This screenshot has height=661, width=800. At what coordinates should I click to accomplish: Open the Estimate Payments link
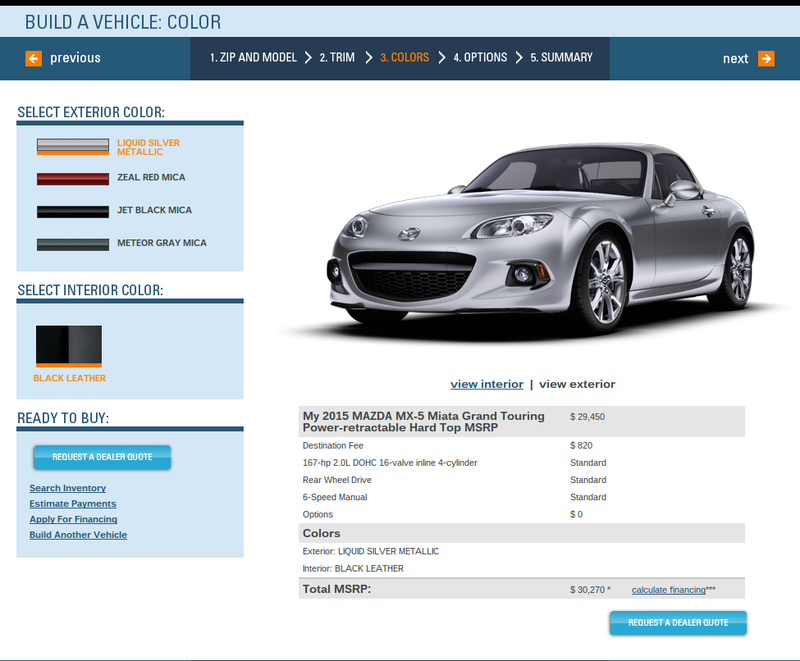pos(72,504)
